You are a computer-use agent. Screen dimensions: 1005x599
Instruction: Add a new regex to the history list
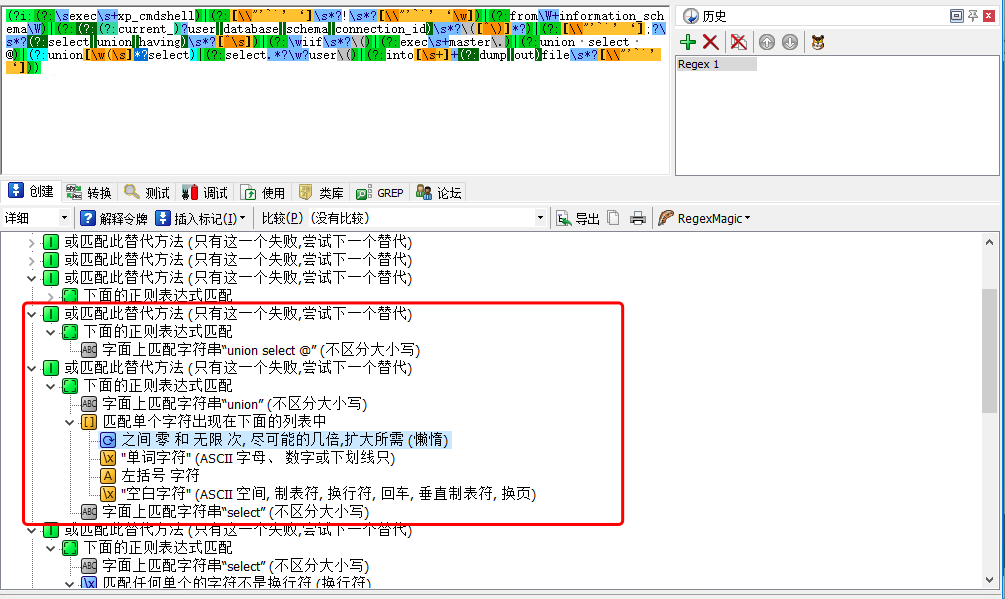coord(687,42)
